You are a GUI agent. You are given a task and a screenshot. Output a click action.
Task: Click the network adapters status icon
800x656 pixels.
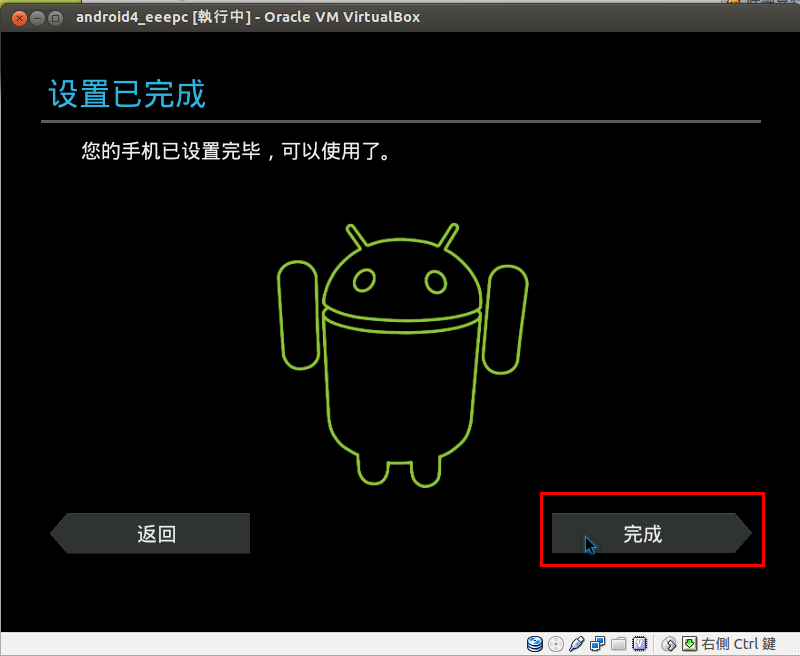pos(597,644)
